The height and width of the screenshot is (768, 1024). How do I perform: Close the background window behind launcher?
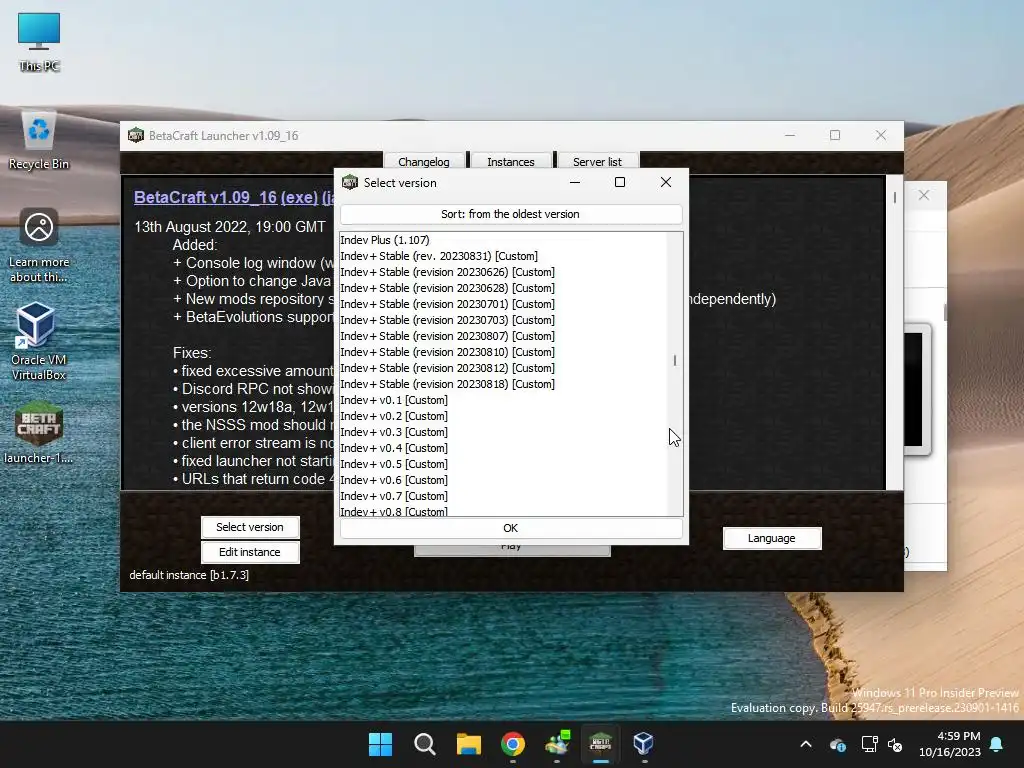923,195
